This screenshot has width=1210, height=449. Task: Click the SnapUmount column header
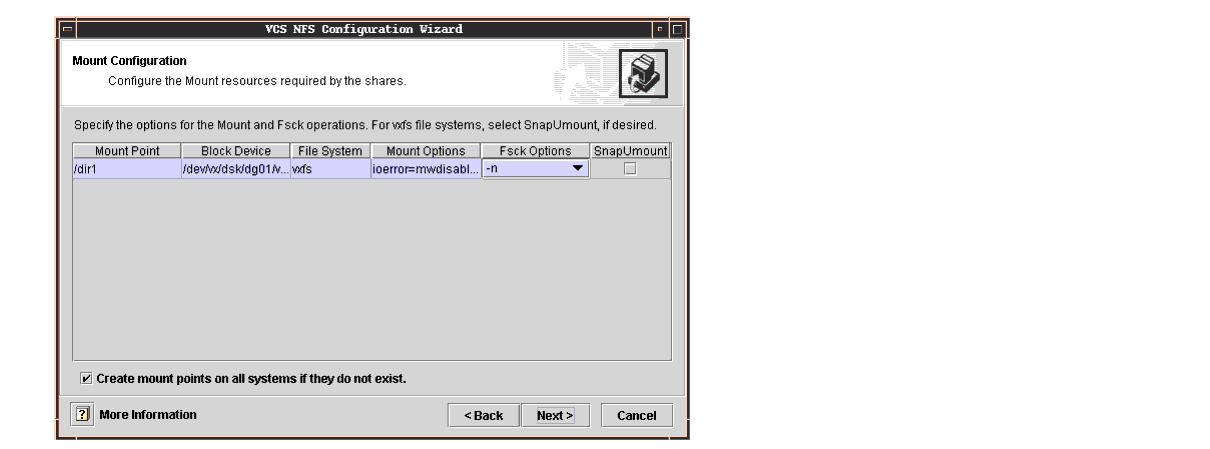(x=630, y=151)
